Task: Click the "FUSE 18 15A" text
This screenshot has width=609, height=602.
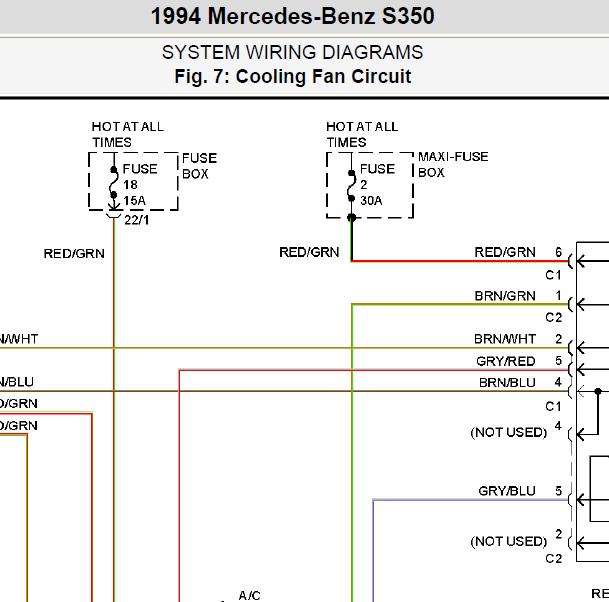Action: click(140, 184)
